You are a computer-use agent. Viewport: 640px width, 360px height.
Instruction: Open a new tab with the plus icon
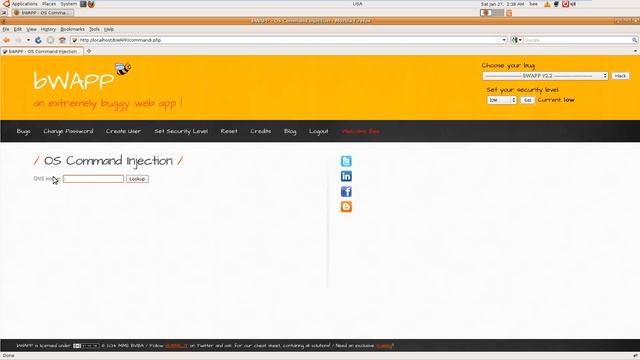click(x=89, y=51)
